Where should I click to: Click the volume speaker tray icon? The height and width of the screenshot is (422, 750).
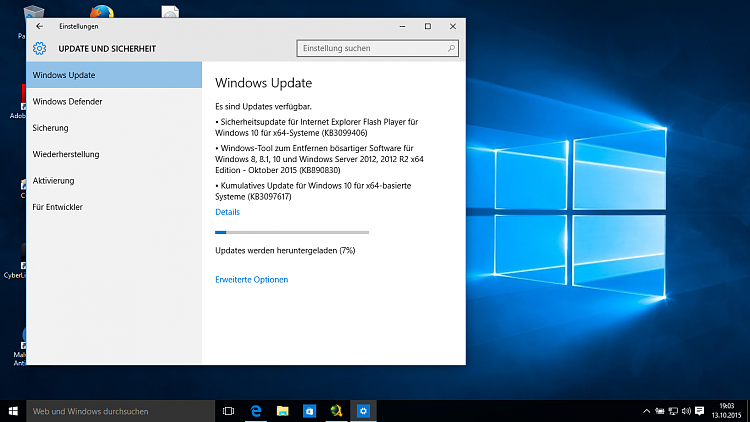(686, 411)
